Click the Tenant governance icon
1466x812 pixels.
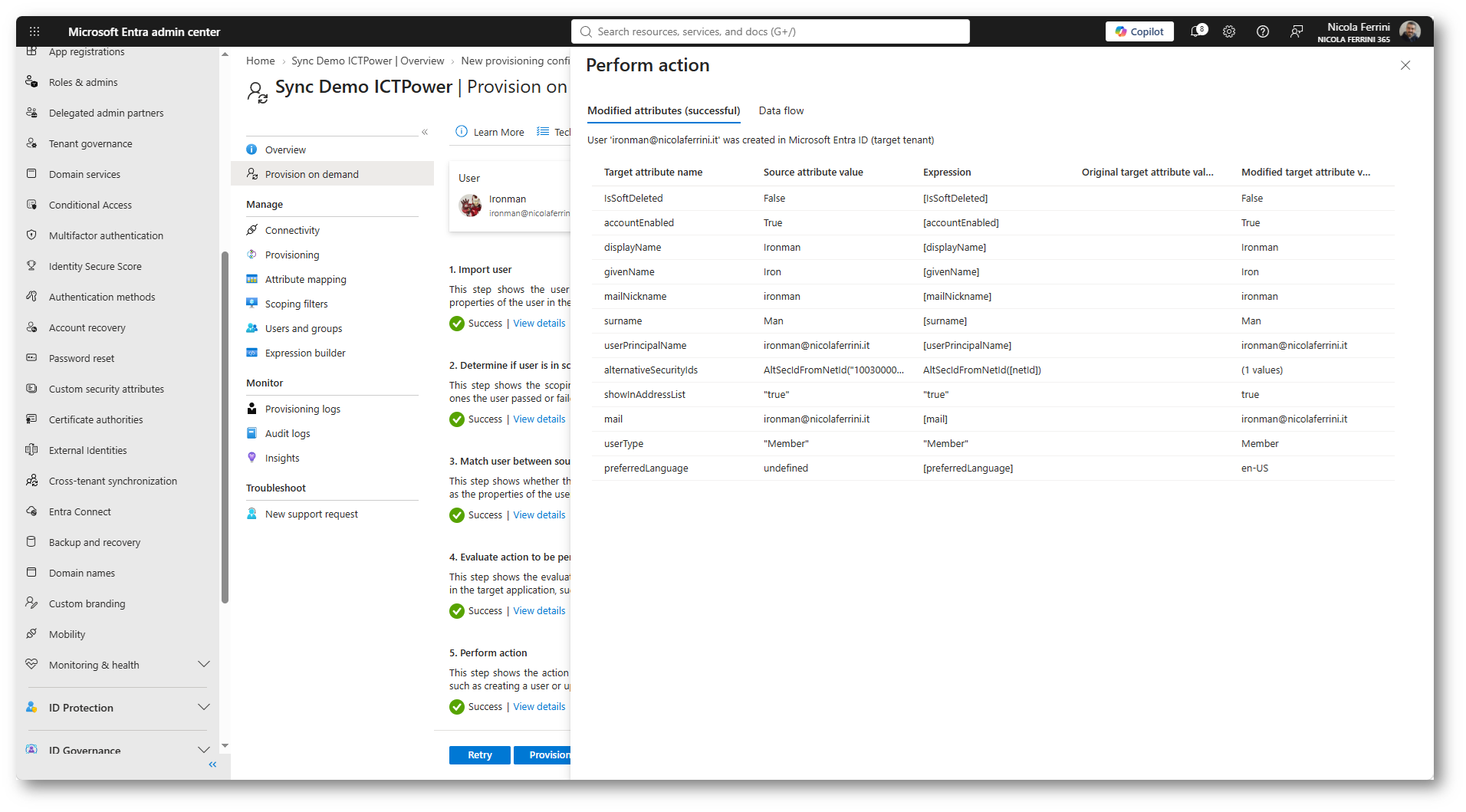point(31,143)
